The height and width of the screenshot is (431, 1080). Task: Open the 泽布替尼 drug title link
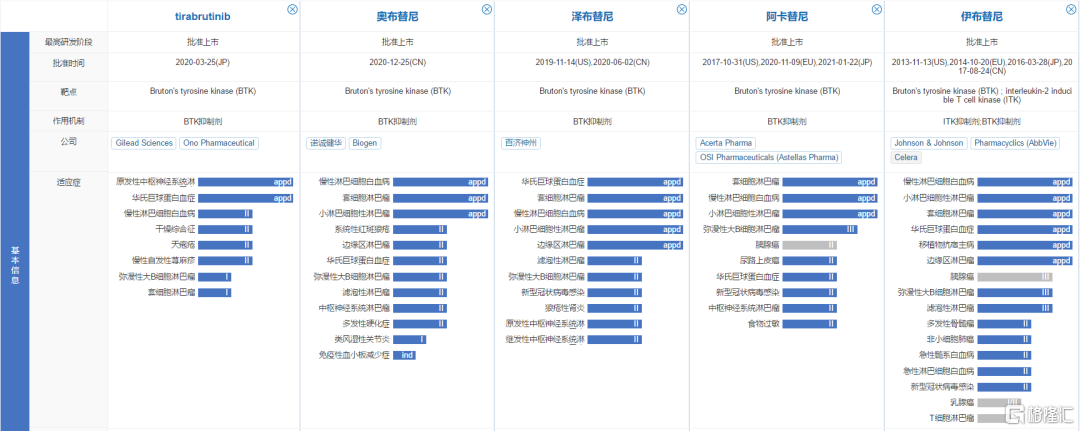592,17
